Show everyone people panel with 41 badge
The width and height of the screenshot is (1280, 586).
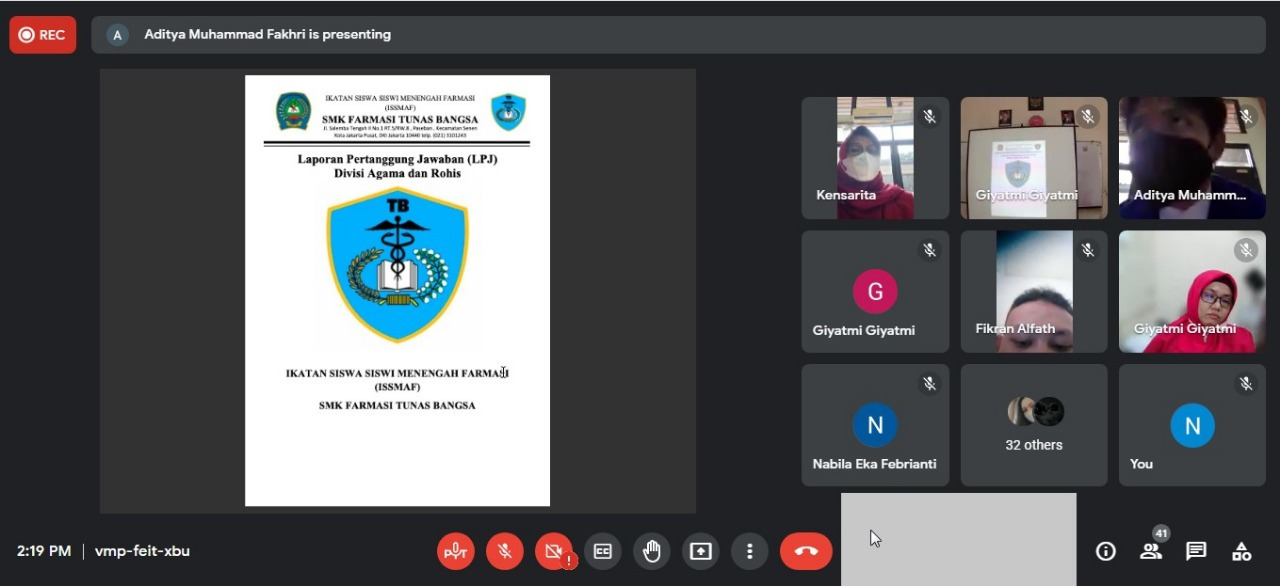click(1152, 549)
